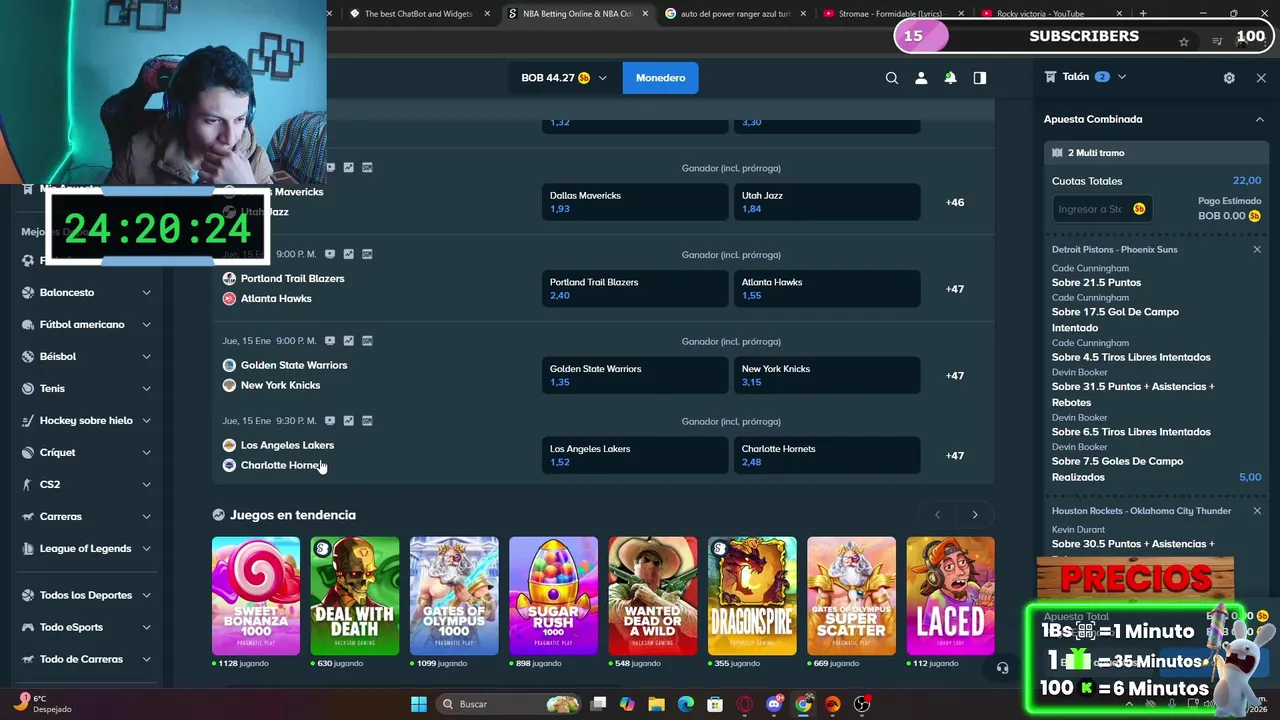The width and height of the screenshot is (1280, 720).
Task: Click live stream icon for Portland Trail Blazers game
Action: click(330, 254)
